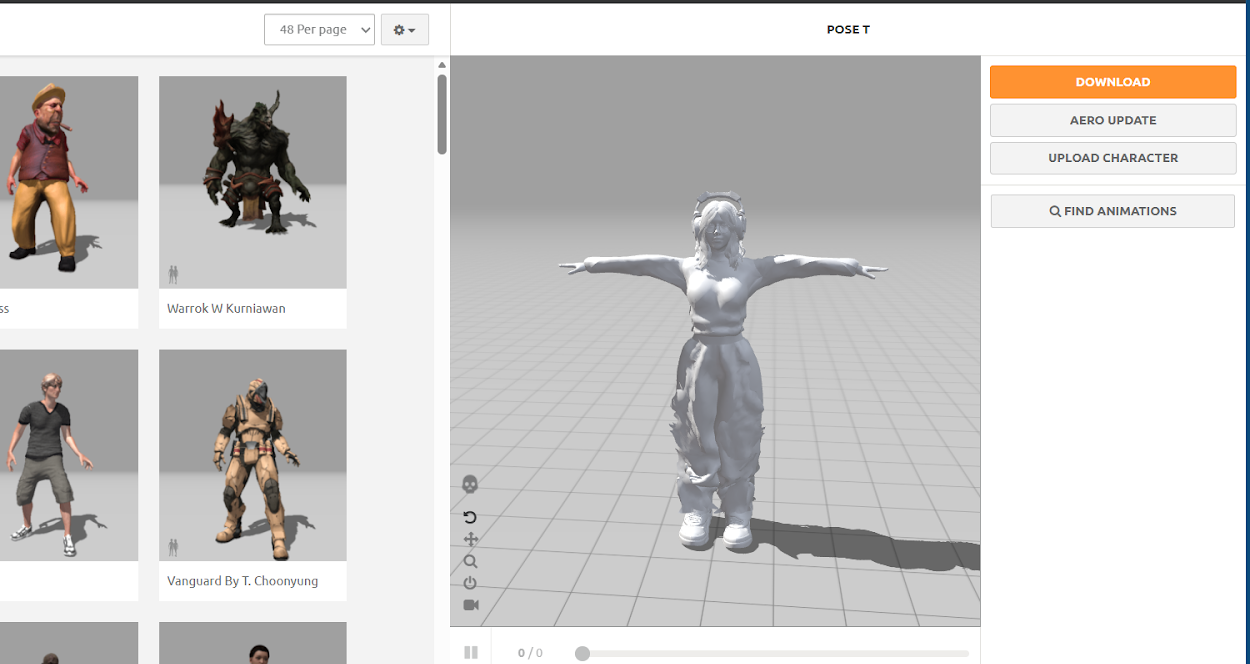
Task: Select the old man with hat character thumbnail
Action: (69, 182)
